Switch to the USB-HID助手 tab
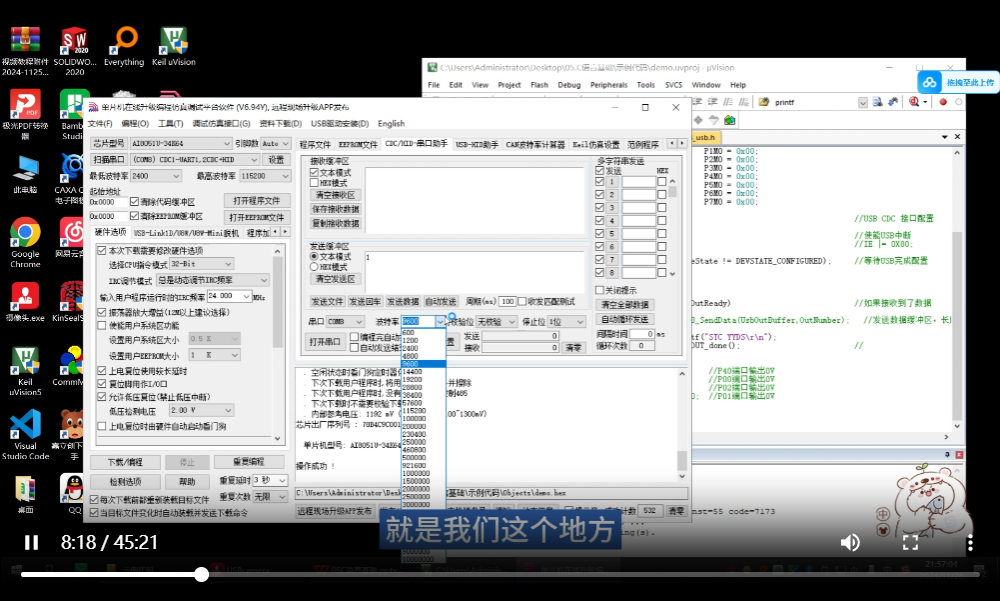This screenshot has width=1000, height=601. 476,145
